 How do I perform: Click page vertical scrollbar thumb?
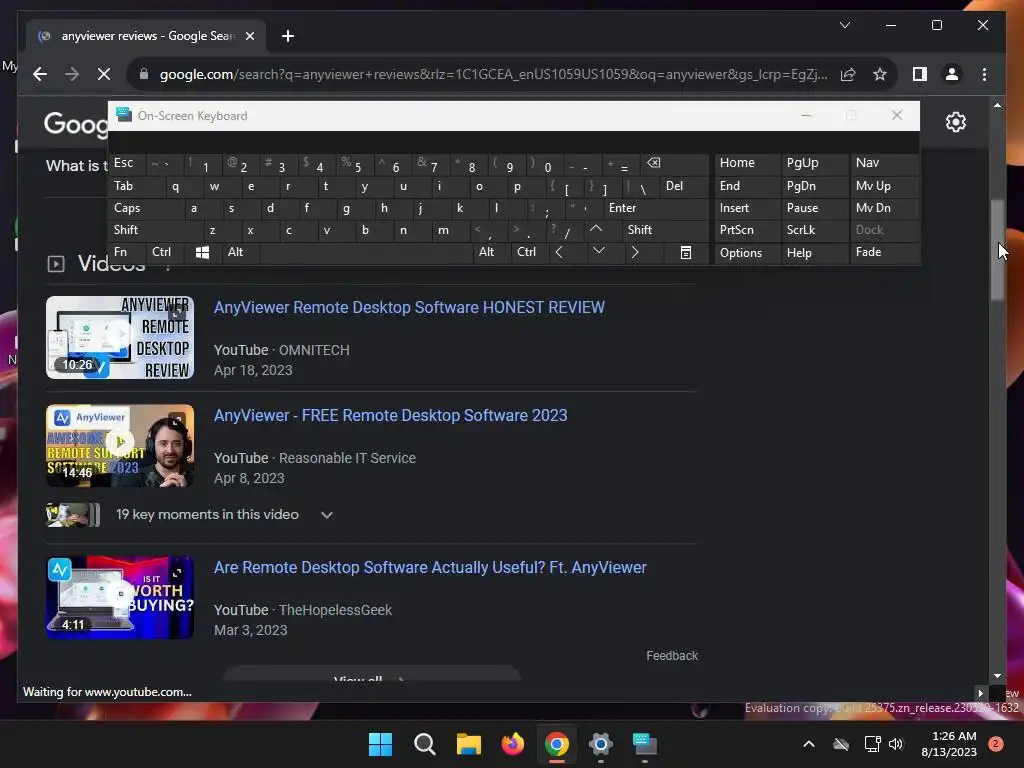pyautogui.click(x=997, y=248)
